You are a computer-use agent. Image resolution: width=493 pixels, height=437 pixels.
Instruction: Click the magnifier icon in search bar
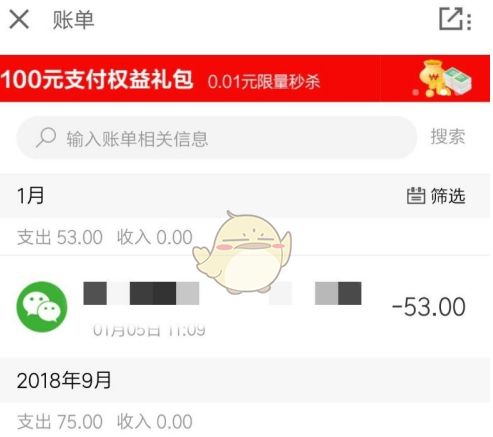[x=46, y=137]
